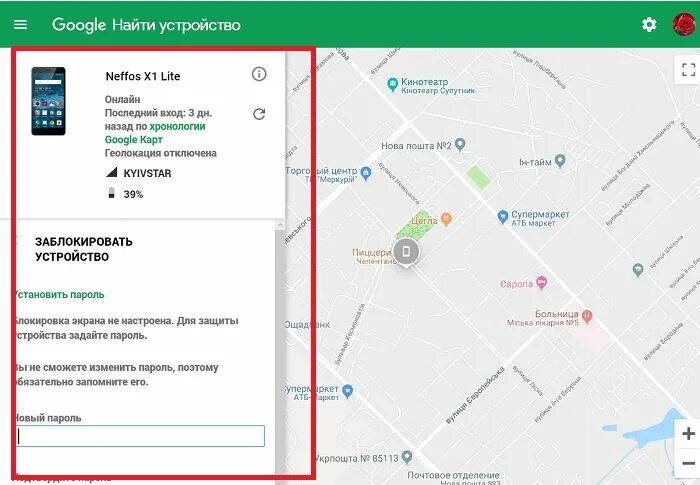Screen dimensions: 700x485
Task: Select the device location marker on map
Action: (x=406, y=252)
